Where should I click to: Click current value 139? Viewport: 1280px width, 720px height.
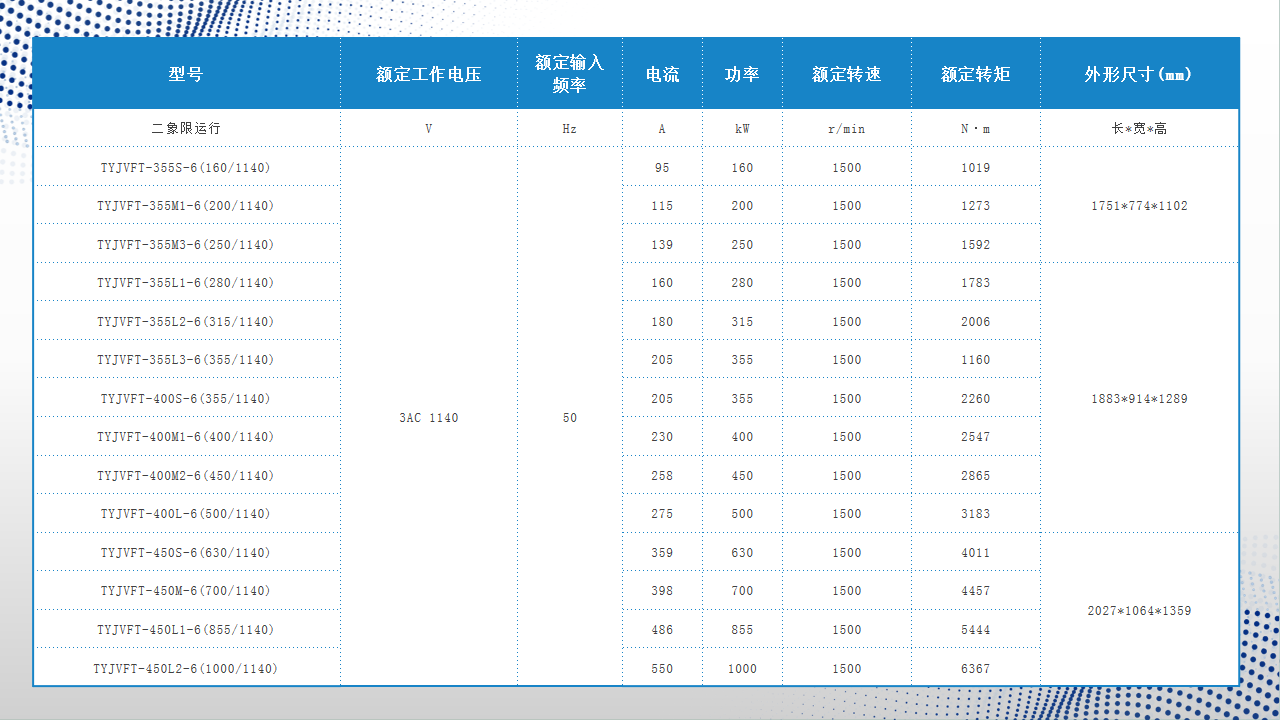tap(662, 245)
